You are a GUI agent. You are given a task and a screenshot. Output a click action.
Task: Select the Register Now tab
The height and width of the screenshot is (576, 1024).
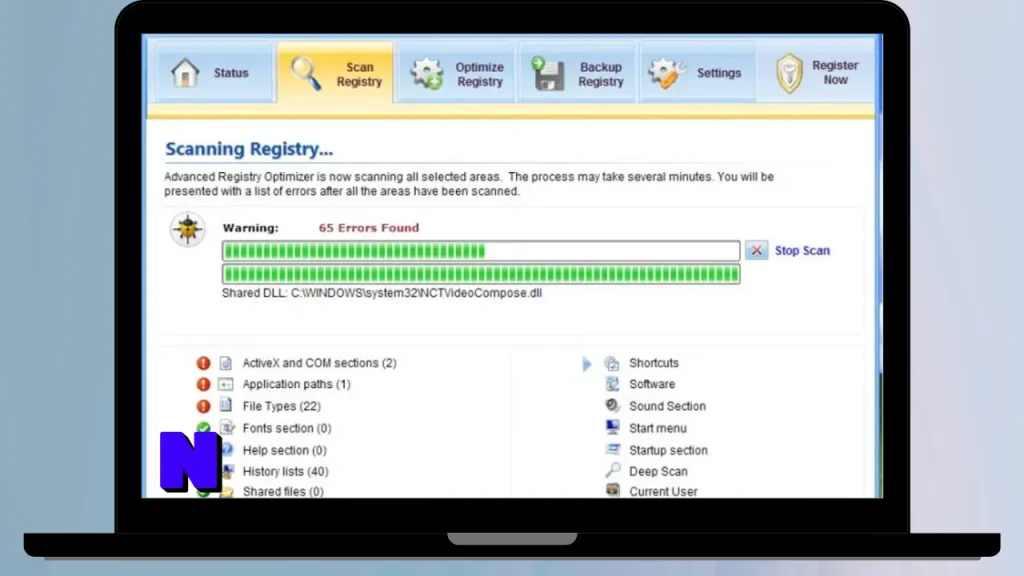(x=816, y=72)
